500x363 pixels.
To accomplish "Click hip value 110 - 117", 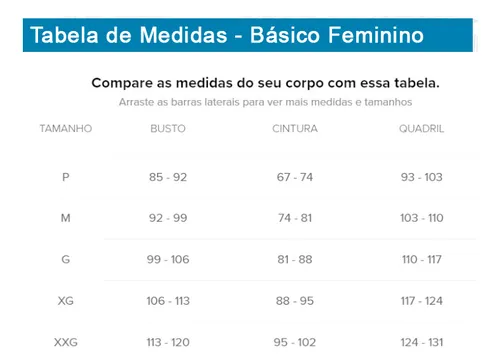I will pyautogui.click(x=422, y=259).
